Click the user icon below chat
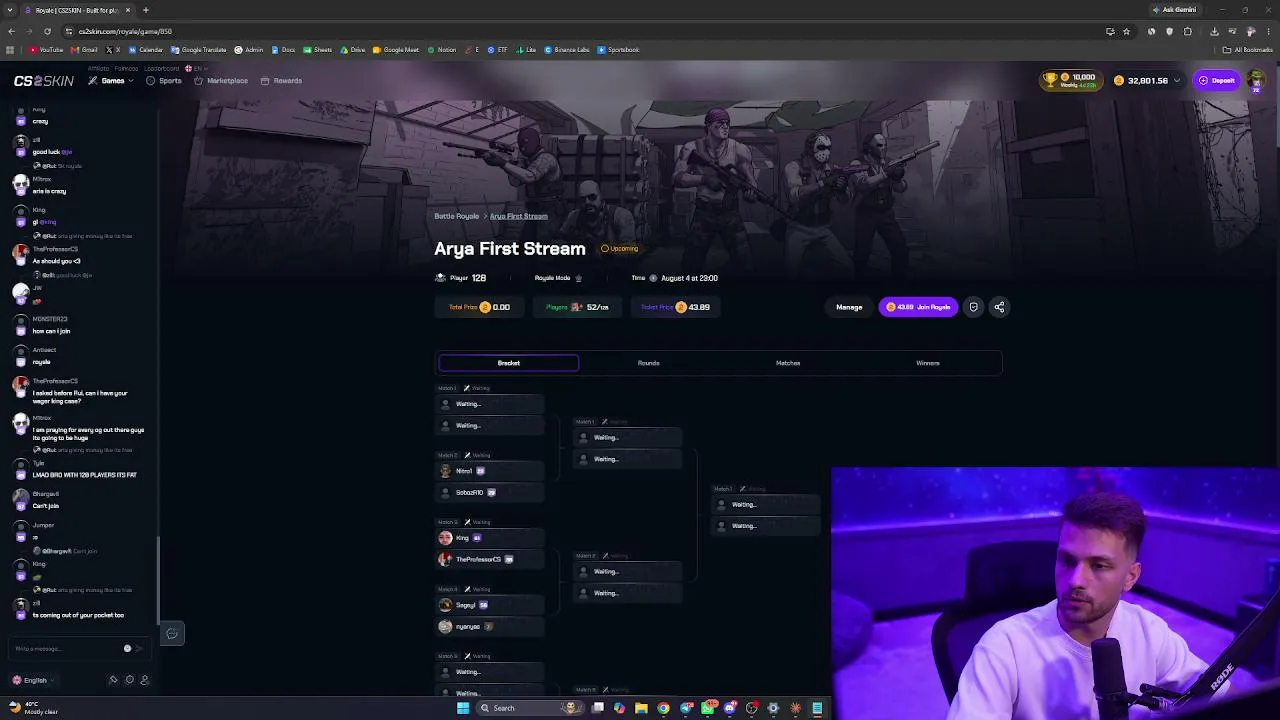The image size is (1280, 720). click(x=144, y=680)
